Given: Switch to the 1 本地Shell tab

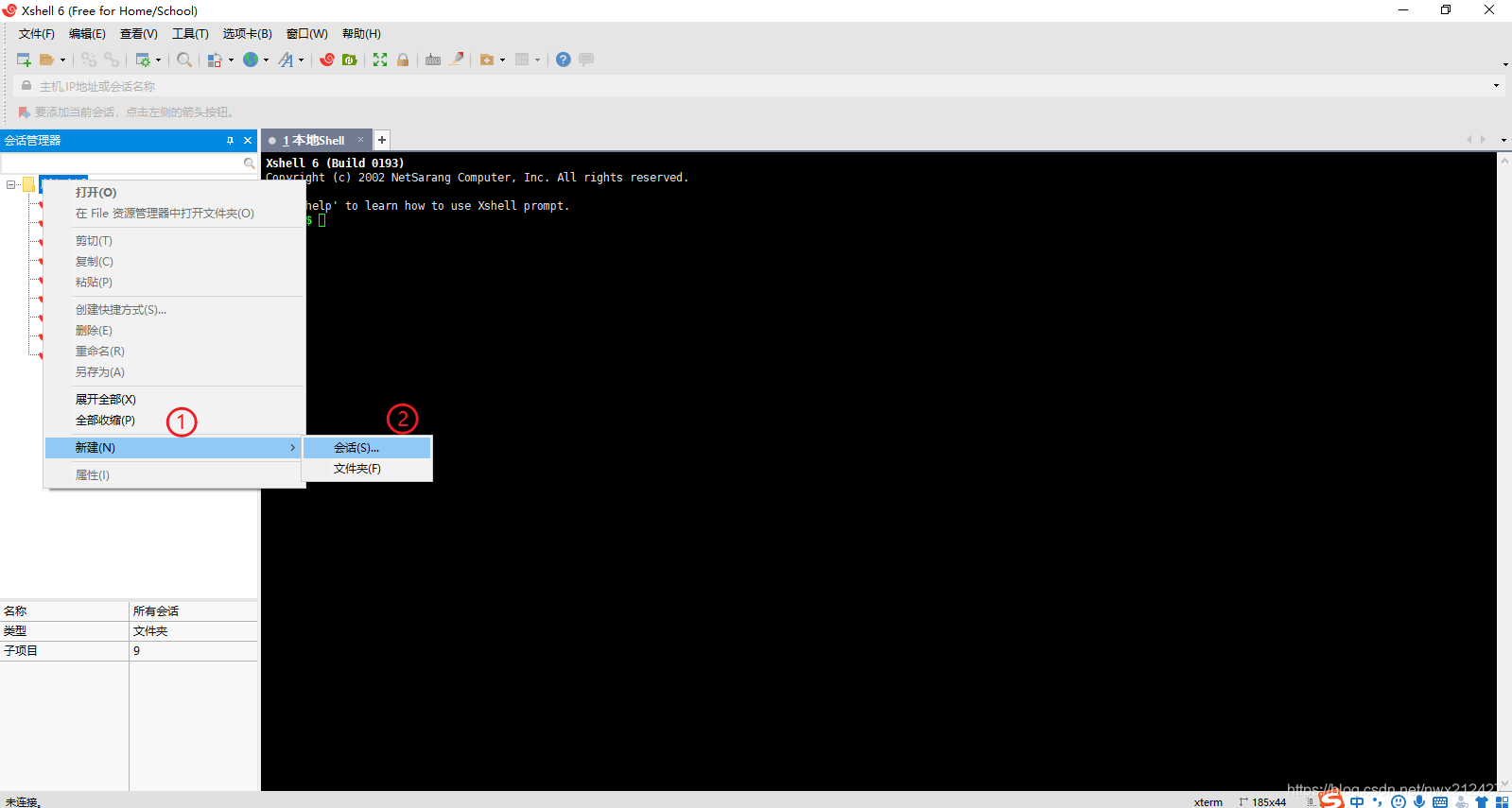Looking at the screenshot, I should [313, 141].
